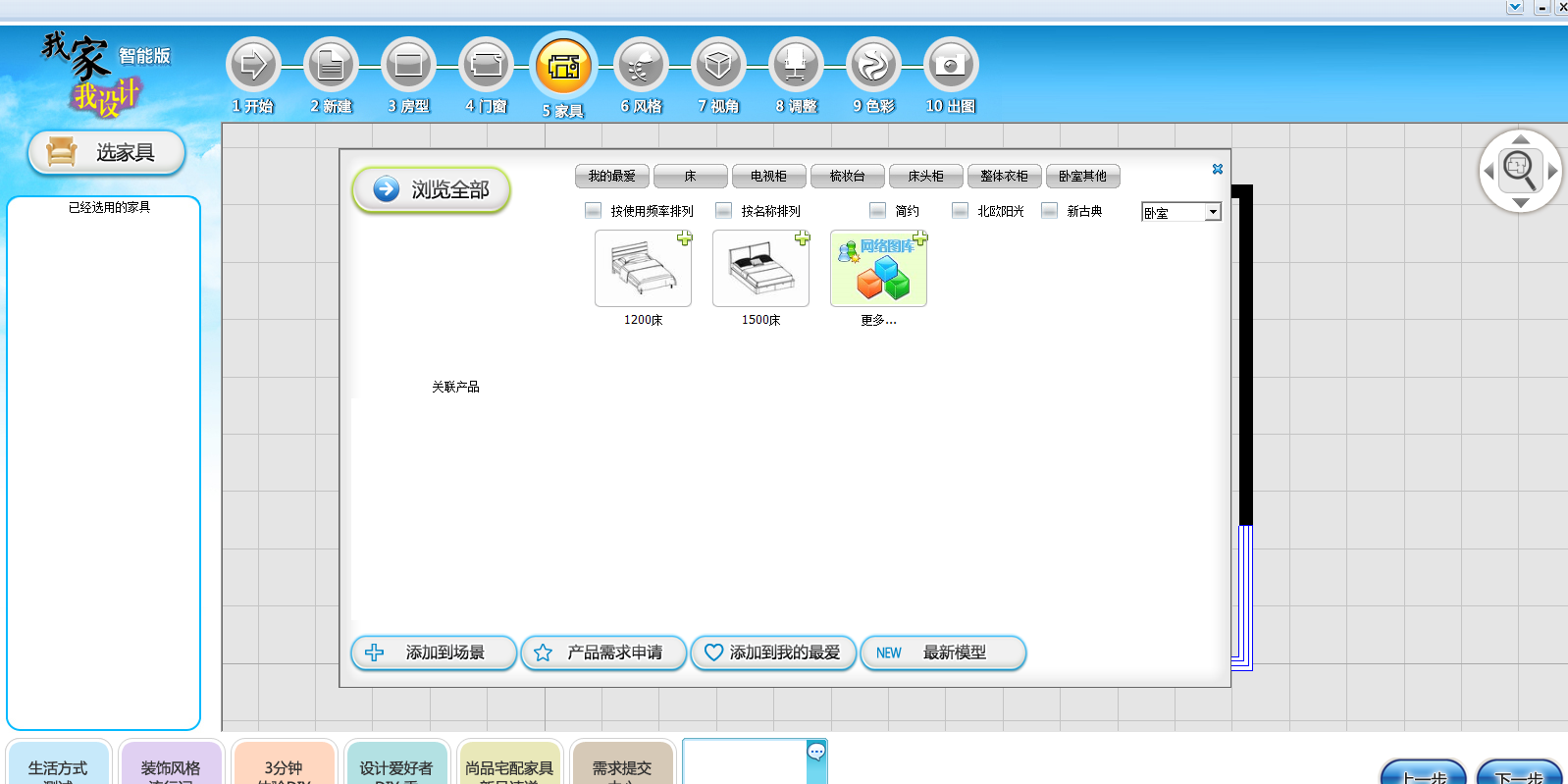
Task: Open the 6 风格 step icon
Action: (x=641, y=66)
